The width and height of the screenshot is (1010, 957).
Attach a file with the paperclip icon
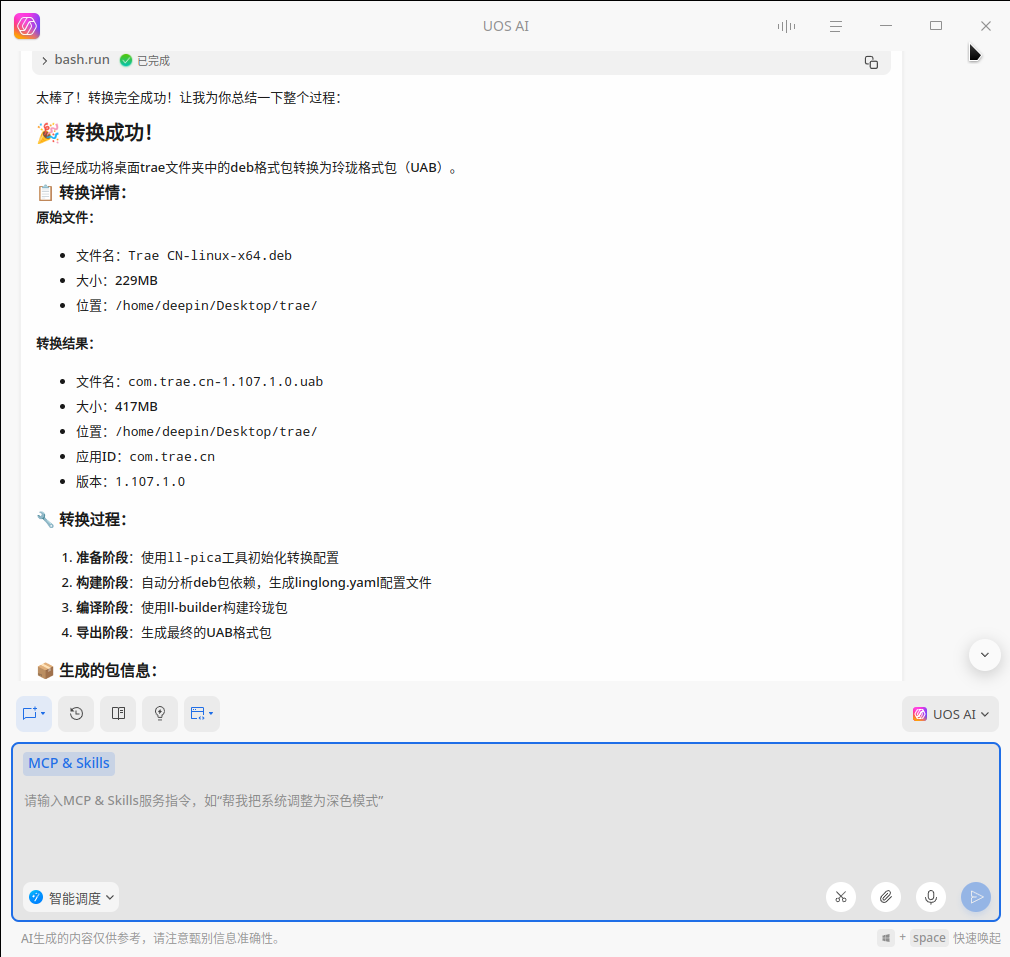point(886,897)
